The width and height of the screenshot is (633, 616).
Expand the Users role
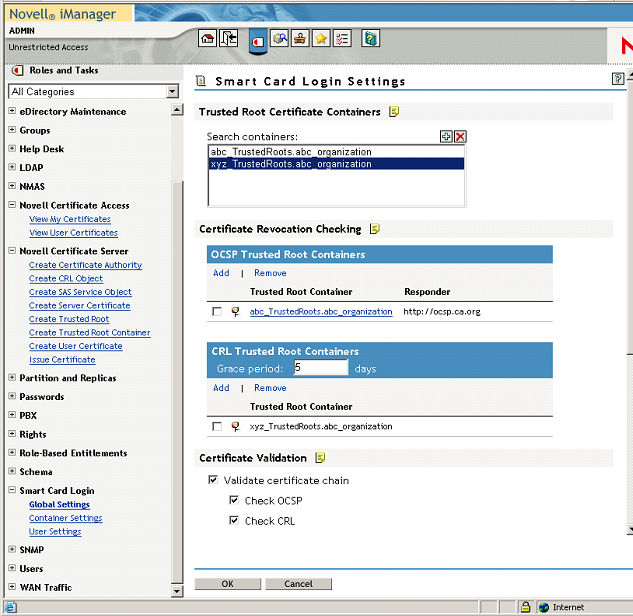(x=13, y=568)
